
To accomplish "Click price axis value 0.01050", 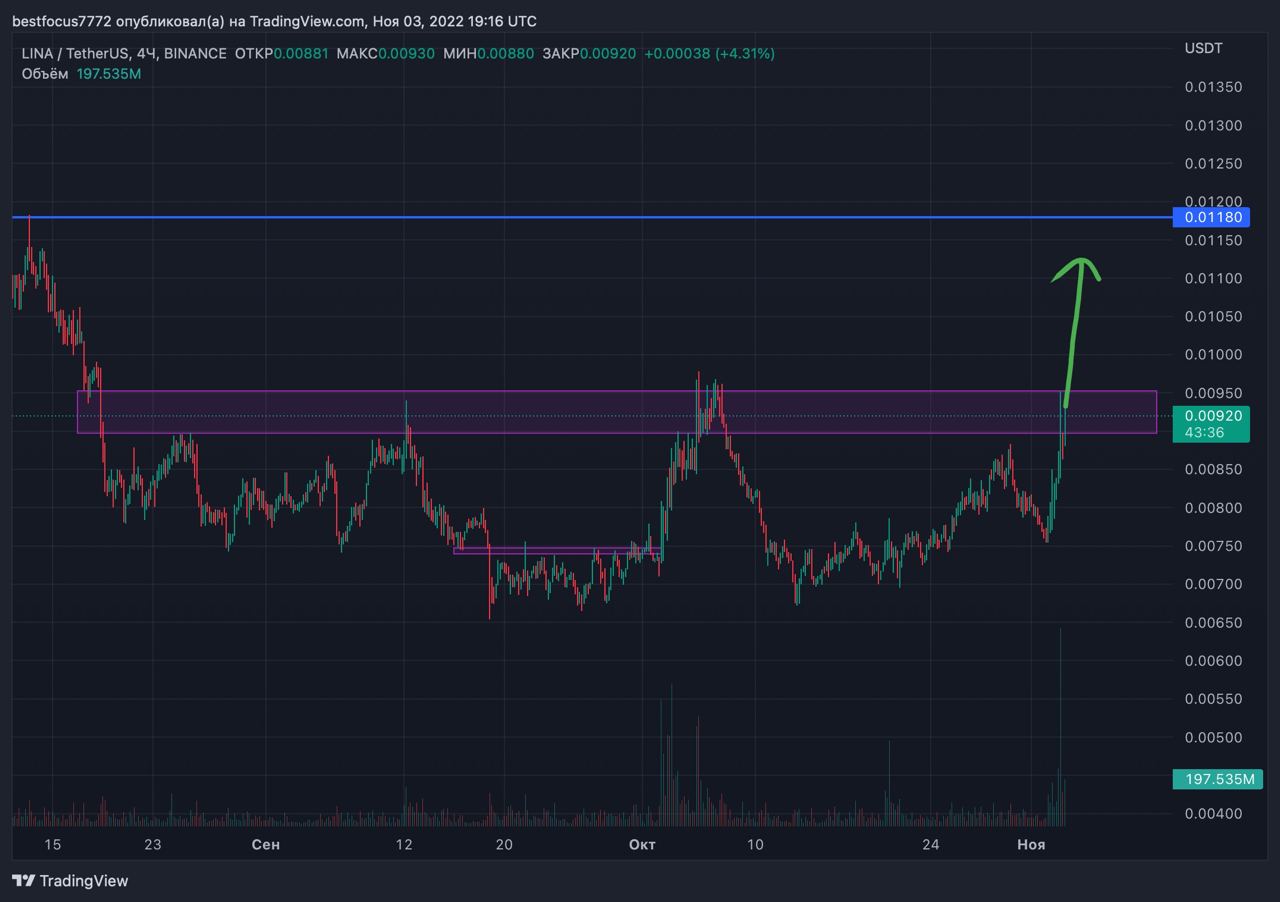I will [x=1213, y=316].
